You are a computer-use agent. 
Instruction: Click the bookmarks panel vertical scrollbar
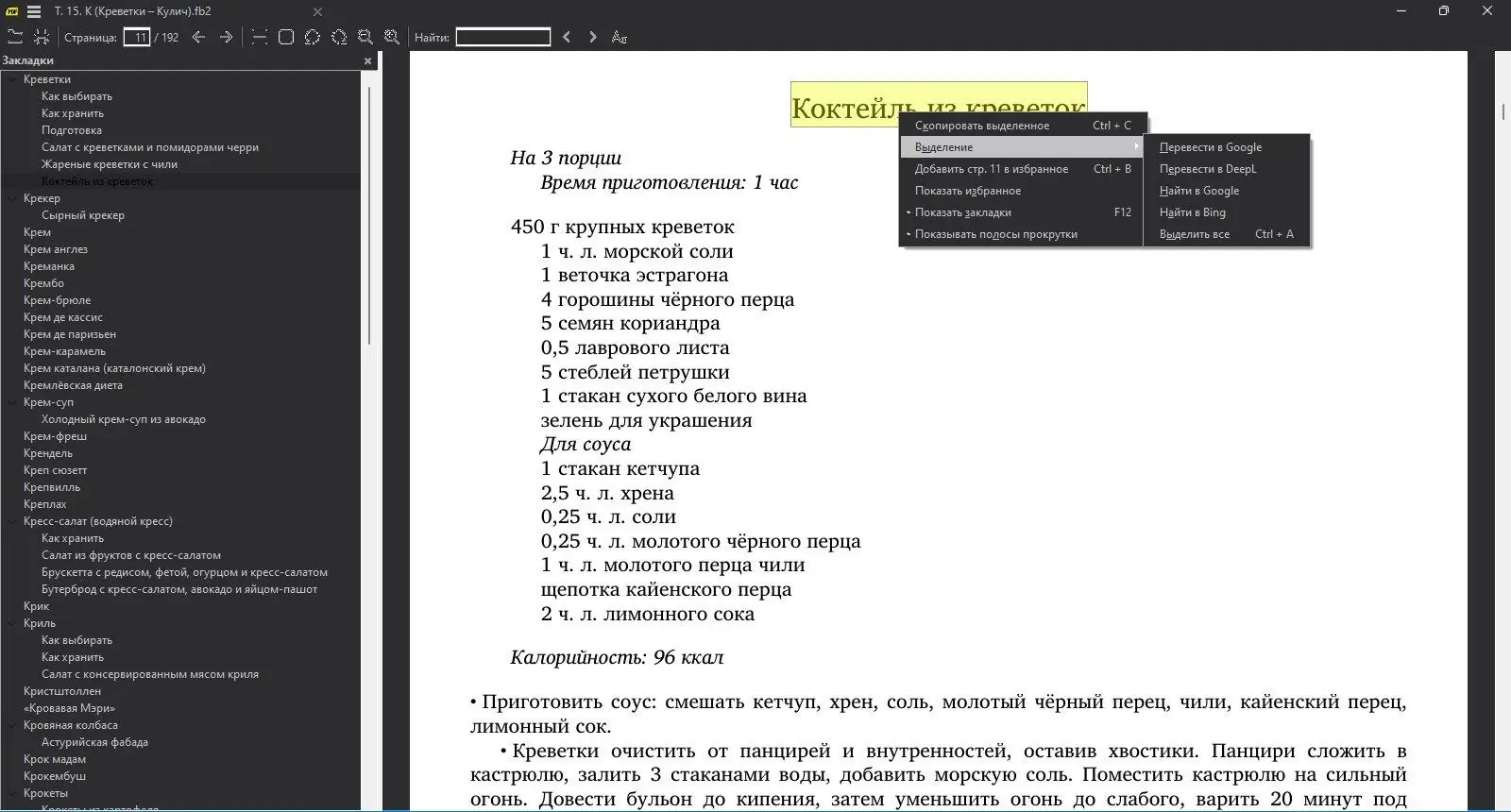(368, 215)
